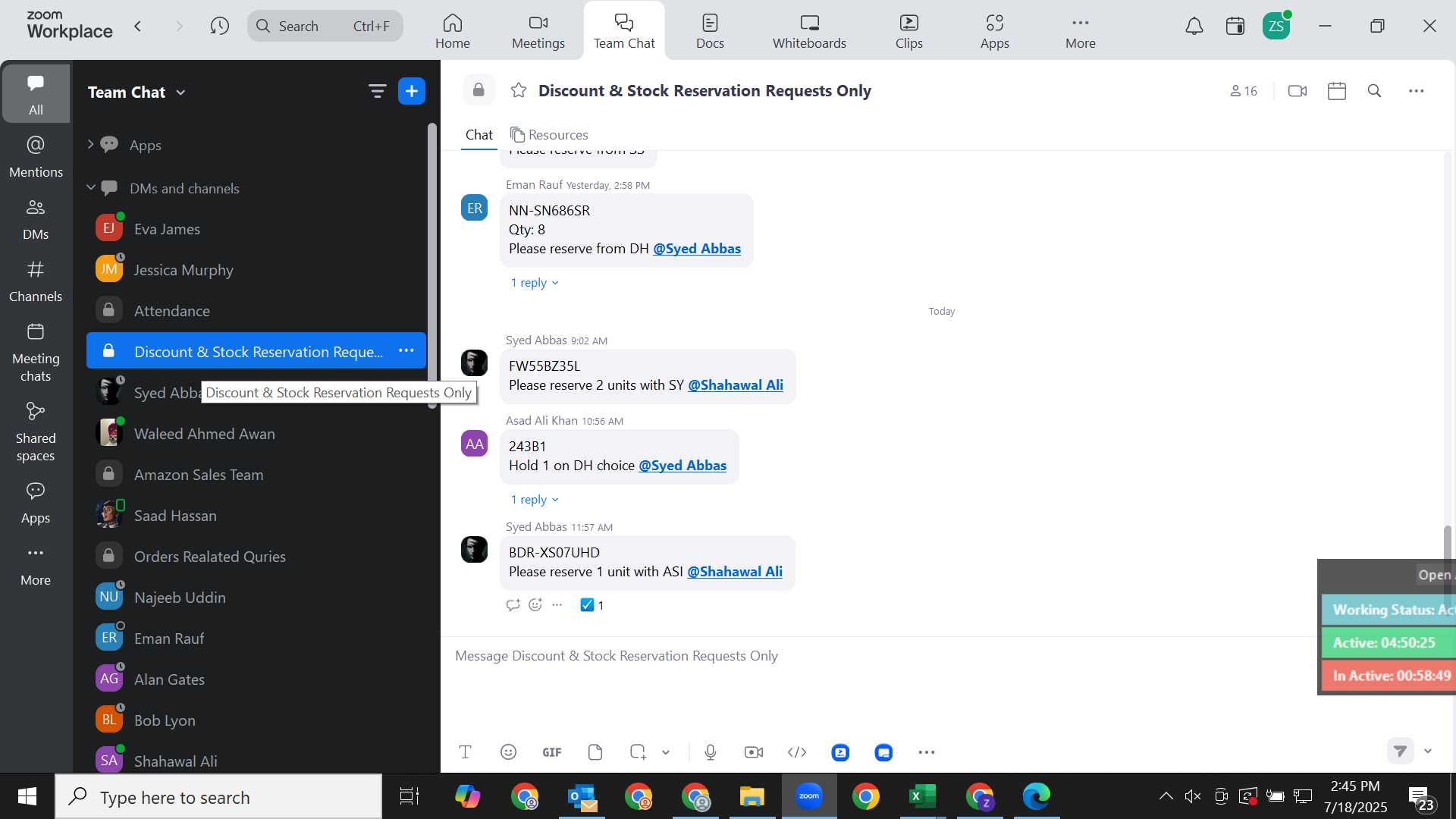Open text formatting tool in composer

[466, 752]
